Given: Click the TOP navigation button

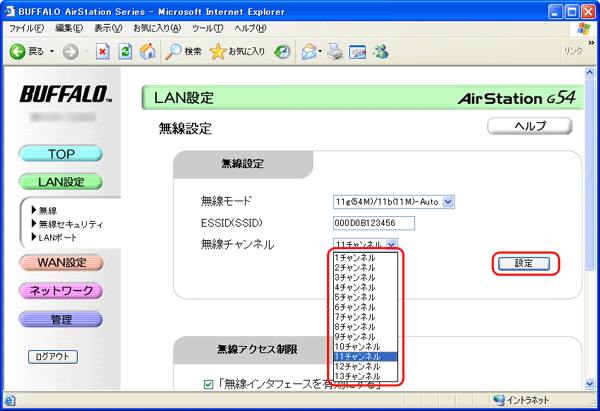Looking at the screenshot, I should point(61,154).
